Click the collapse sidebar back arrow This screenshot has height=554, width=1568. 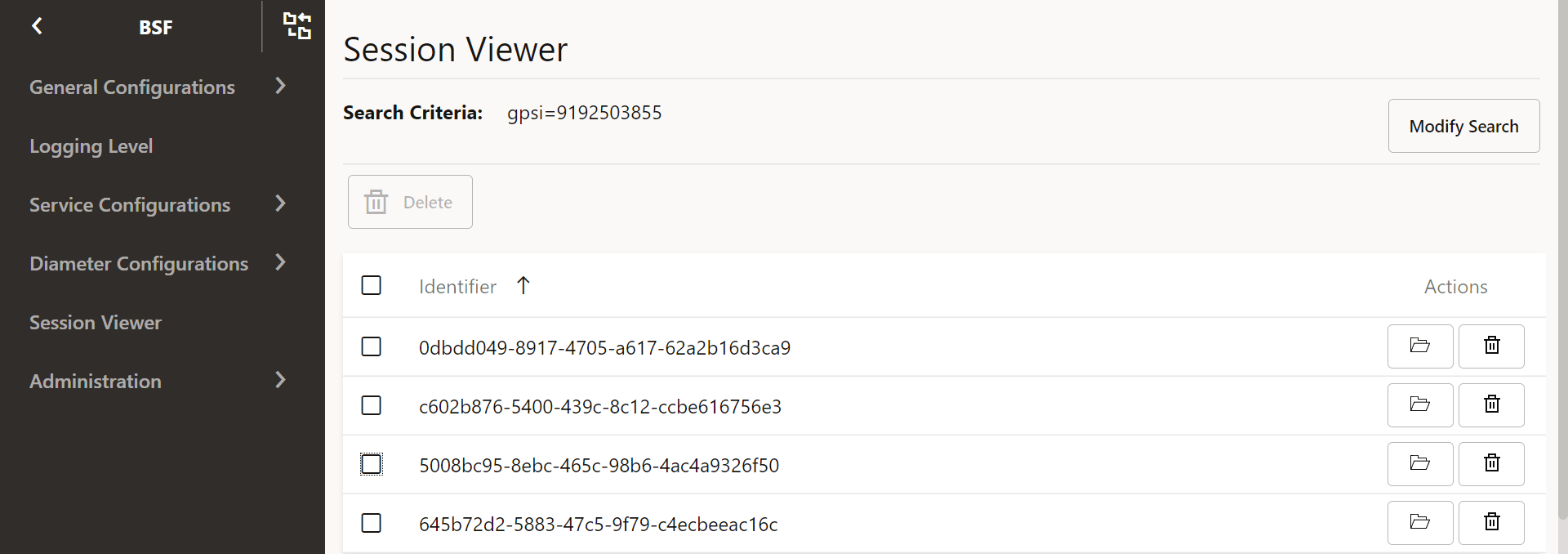37,25
